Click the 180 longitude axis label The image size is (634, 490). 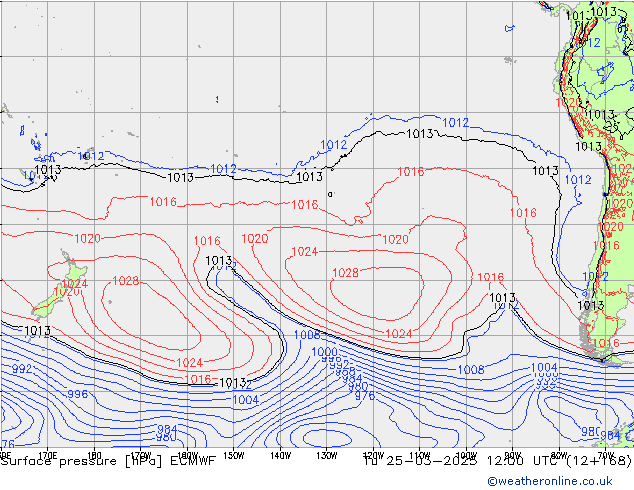[x=94, y=456]
